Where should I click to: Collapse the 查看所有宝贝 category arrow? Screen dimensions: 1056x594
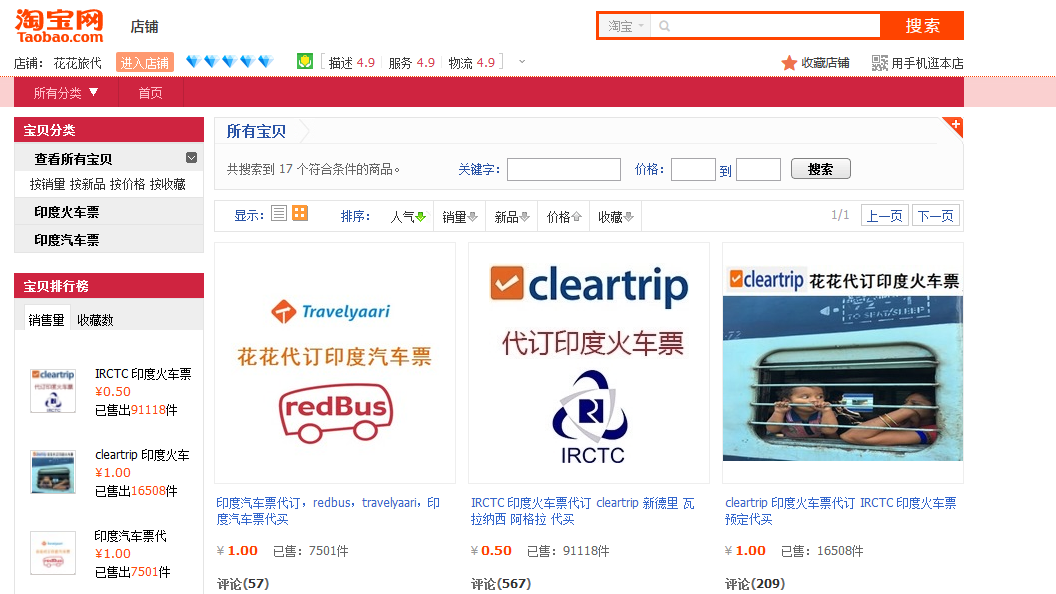191,158
